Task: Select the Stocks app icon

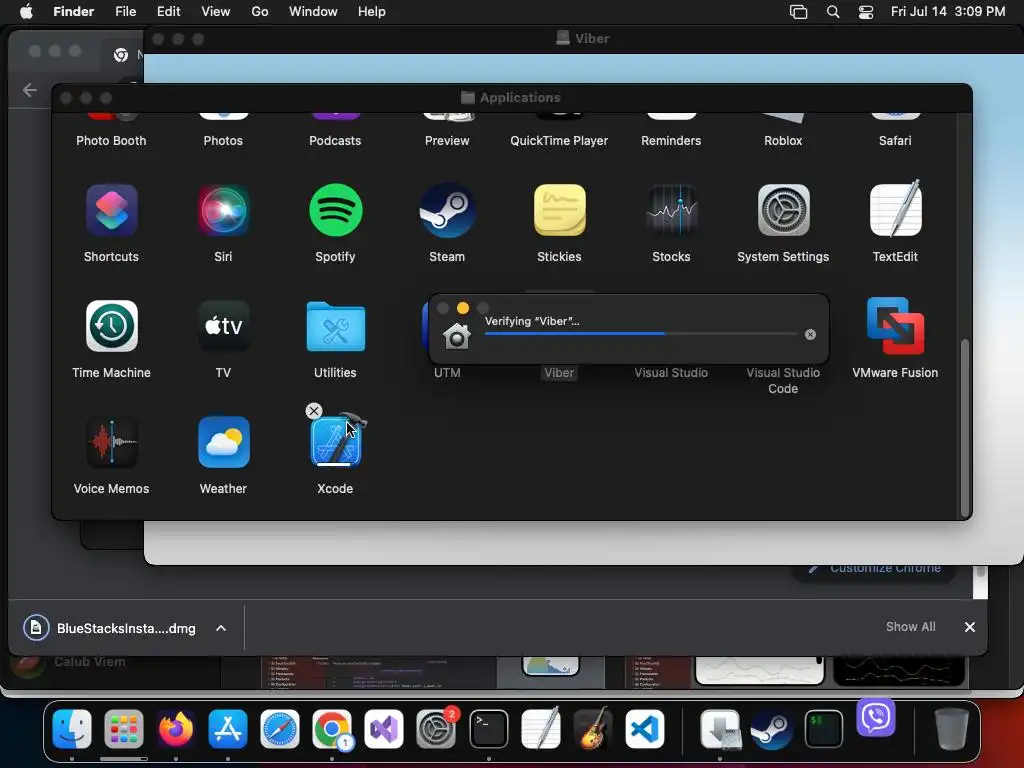Action: pyautogui.click(x=671, y=210)
